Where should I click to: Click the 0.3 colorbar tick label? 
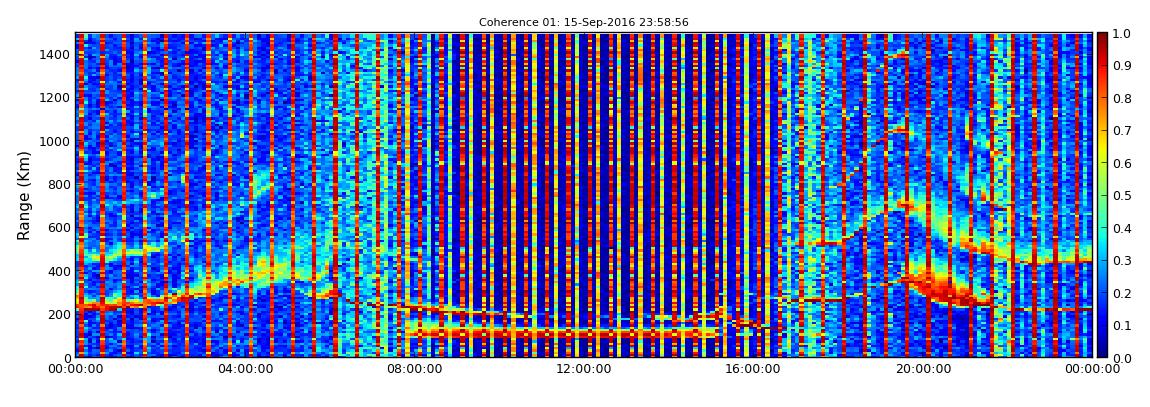1123,260
